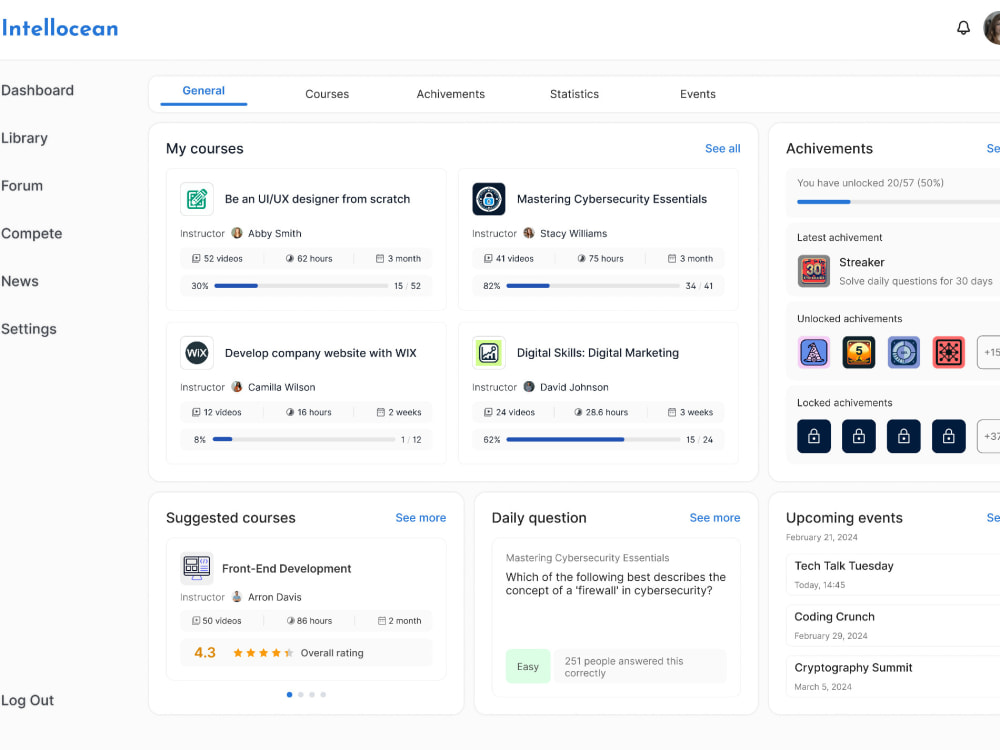Click the Develop company website with WIX title
Viewport: 1000px width, 750px height.
click(320, 353)
